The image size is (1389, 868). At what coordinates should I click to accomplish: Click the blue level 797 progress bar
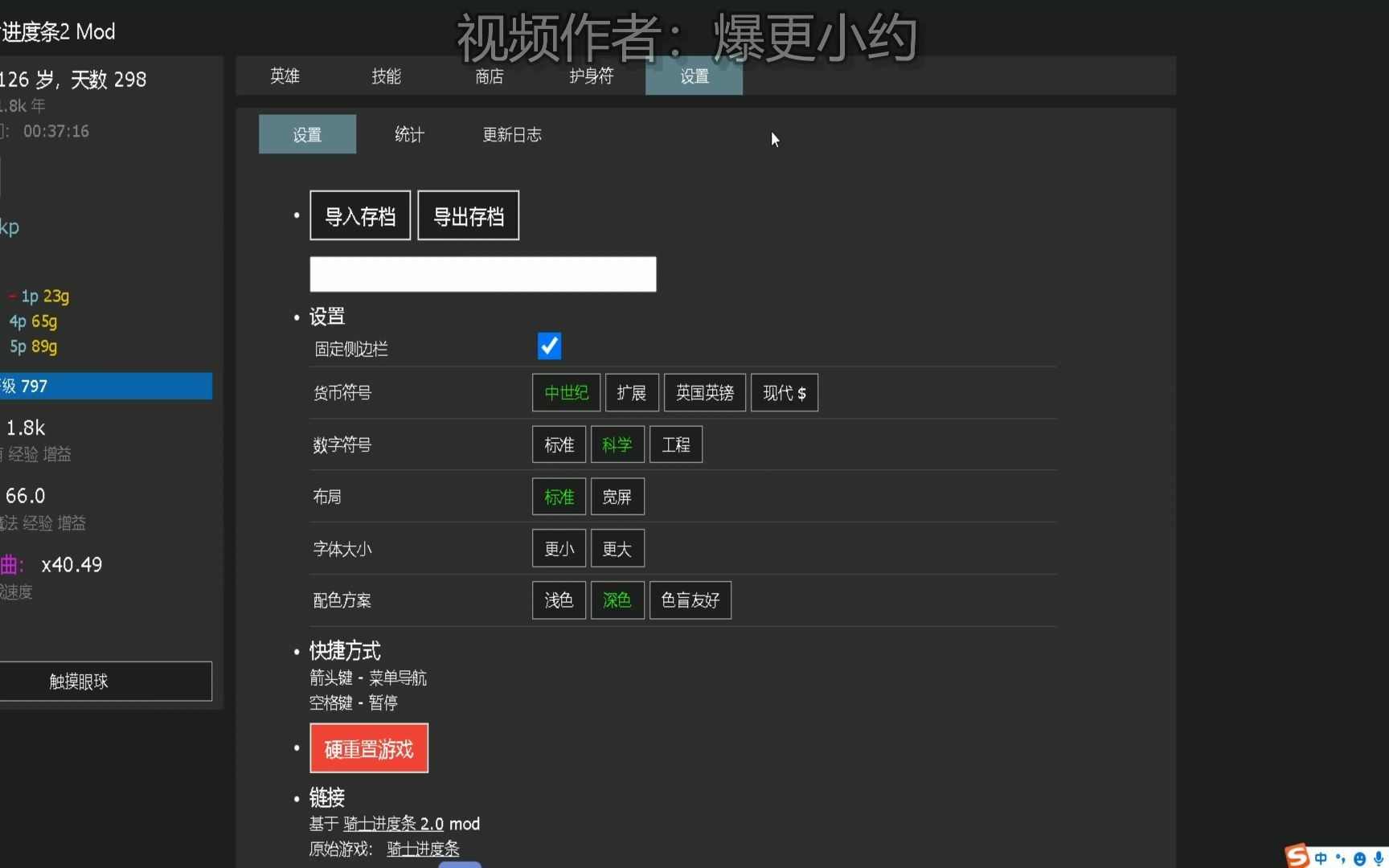106,386
